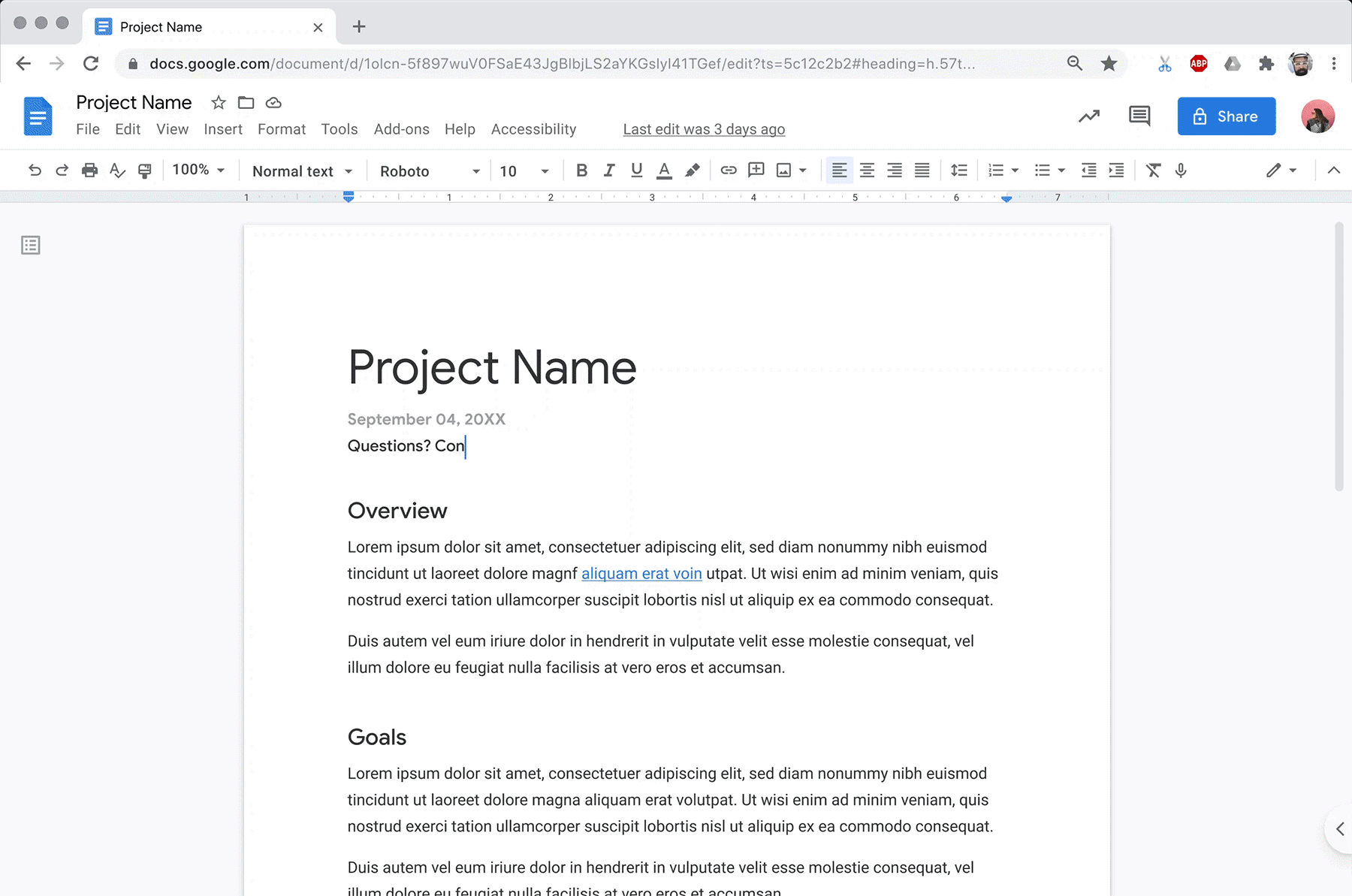Open the Insert menu
The image size is (1352, 896).
223,129
